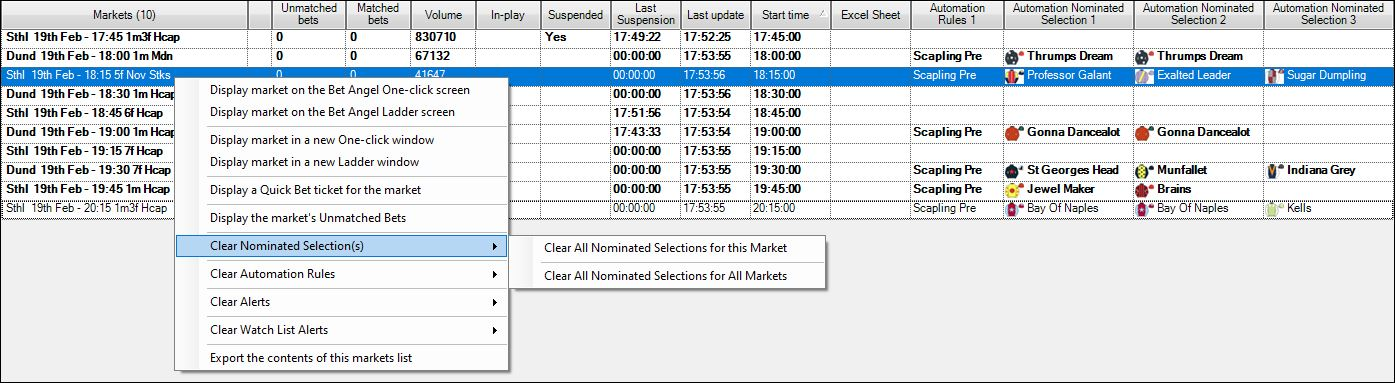Select Display a Quick Bet ticket for the market
The height and width of the screenshot is (383, 1395).
pyautogui.click(x=315, y=190)
